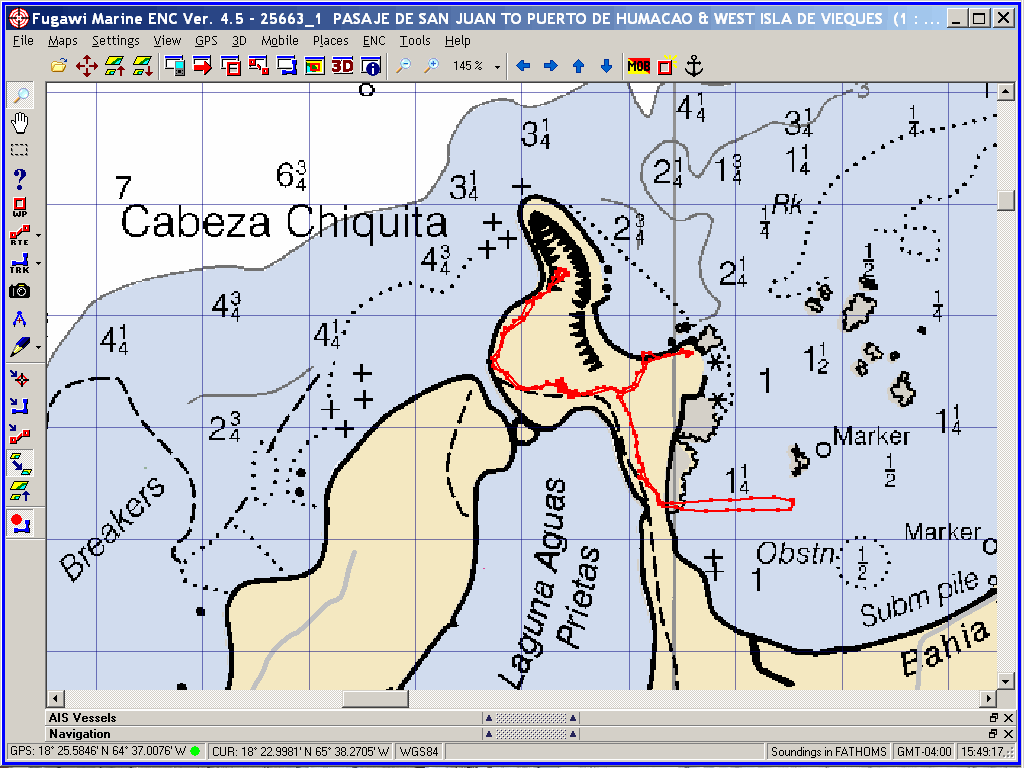Click the horizontal scrollbar right arrow
Viewport: 1024px width, 768px height.
989,698
